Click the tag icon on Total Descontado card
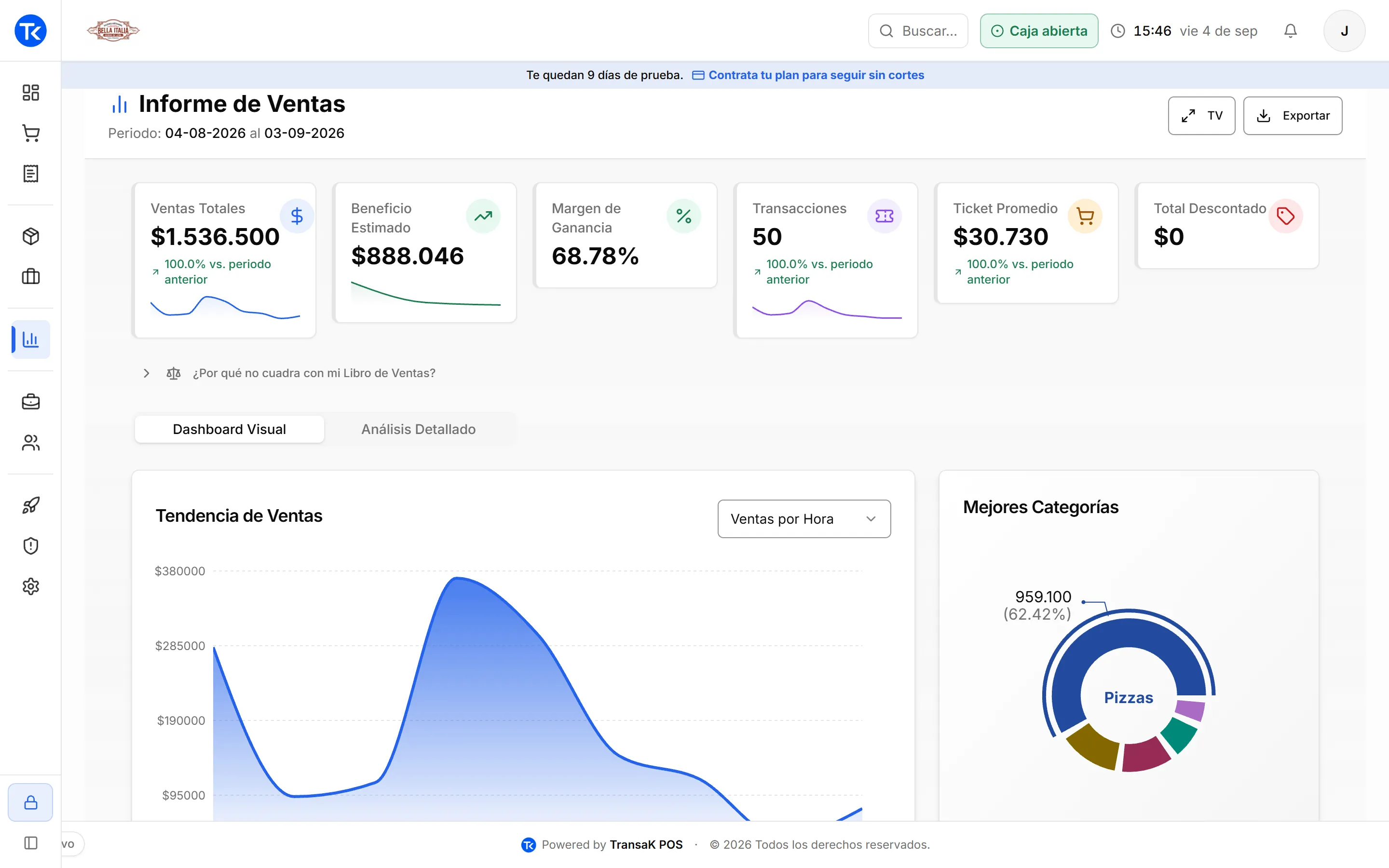 (1285, 216)
